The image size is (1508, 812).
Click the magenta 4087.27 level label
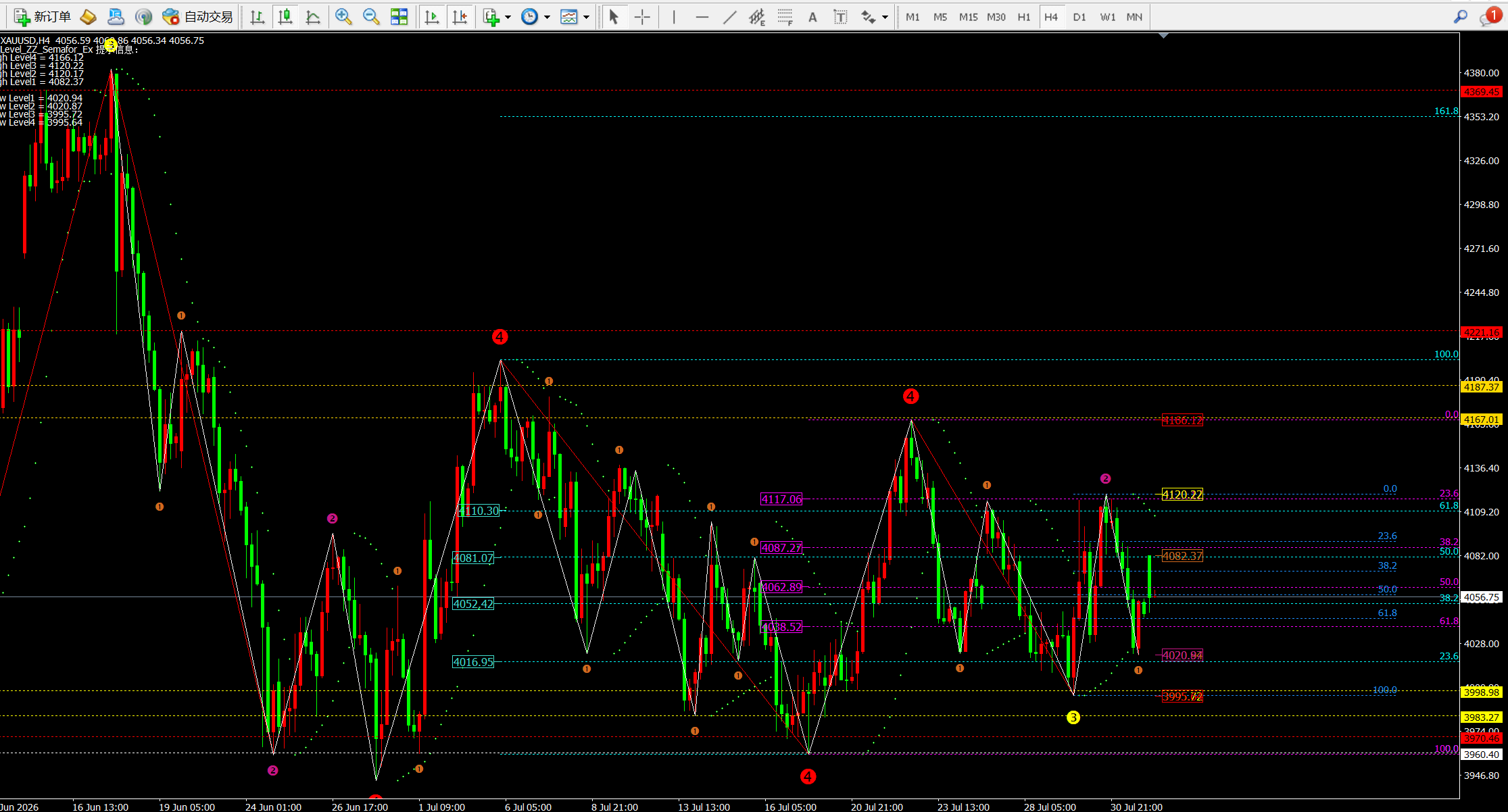[781, 548]
